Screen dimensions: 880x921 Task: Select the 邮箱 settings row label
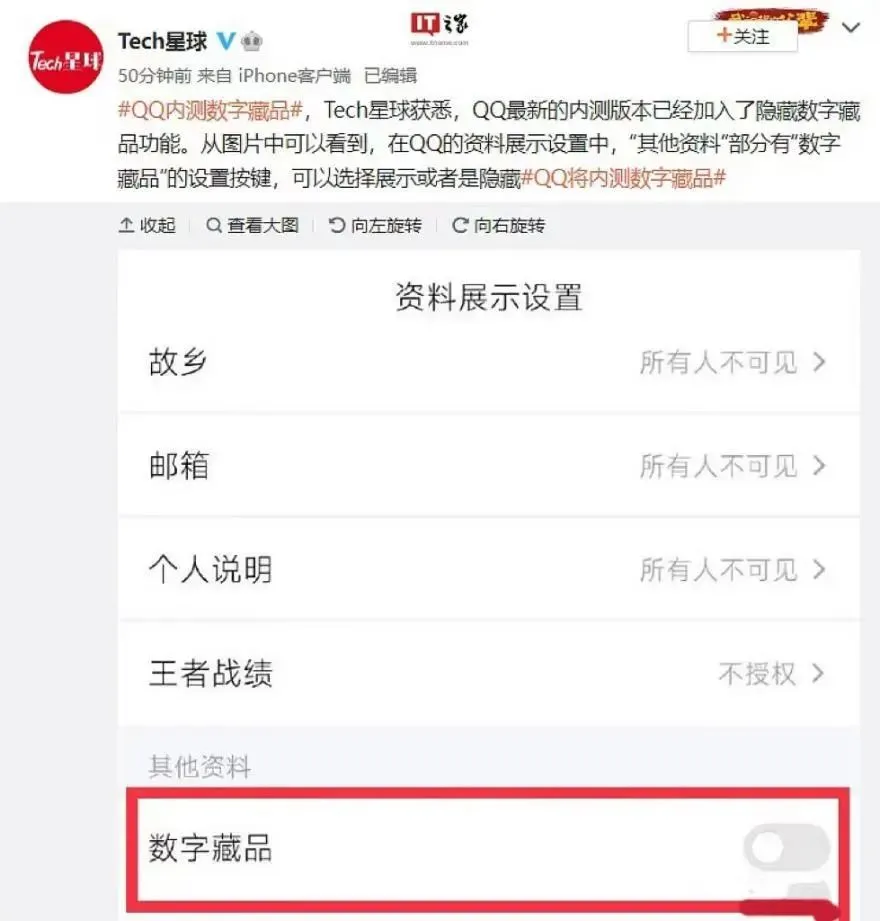(x=179, y=466)
